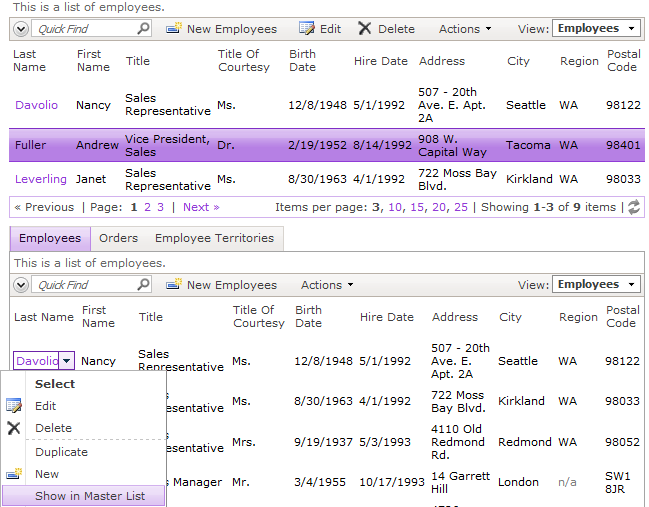Click the magnifier icon in lower Quick Find
Screen dimensions: 649x507
(143, 284)
